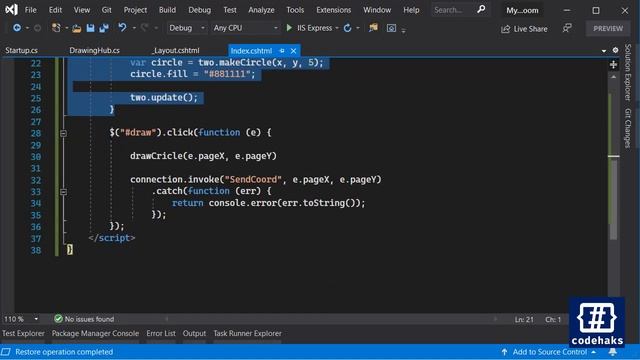Open the Extensions menu
640x360 pixels.
pos(333,10)
